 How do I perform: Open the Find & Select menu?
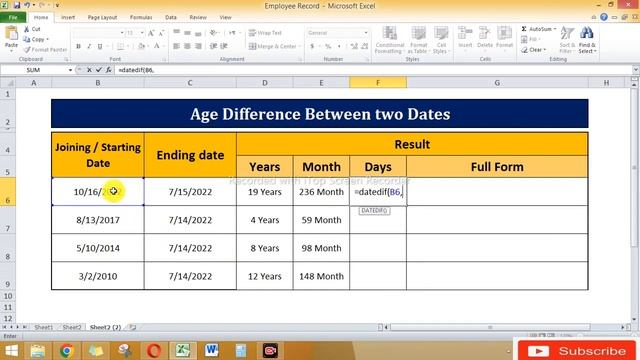pyautogui.click(x=587, y=40)
